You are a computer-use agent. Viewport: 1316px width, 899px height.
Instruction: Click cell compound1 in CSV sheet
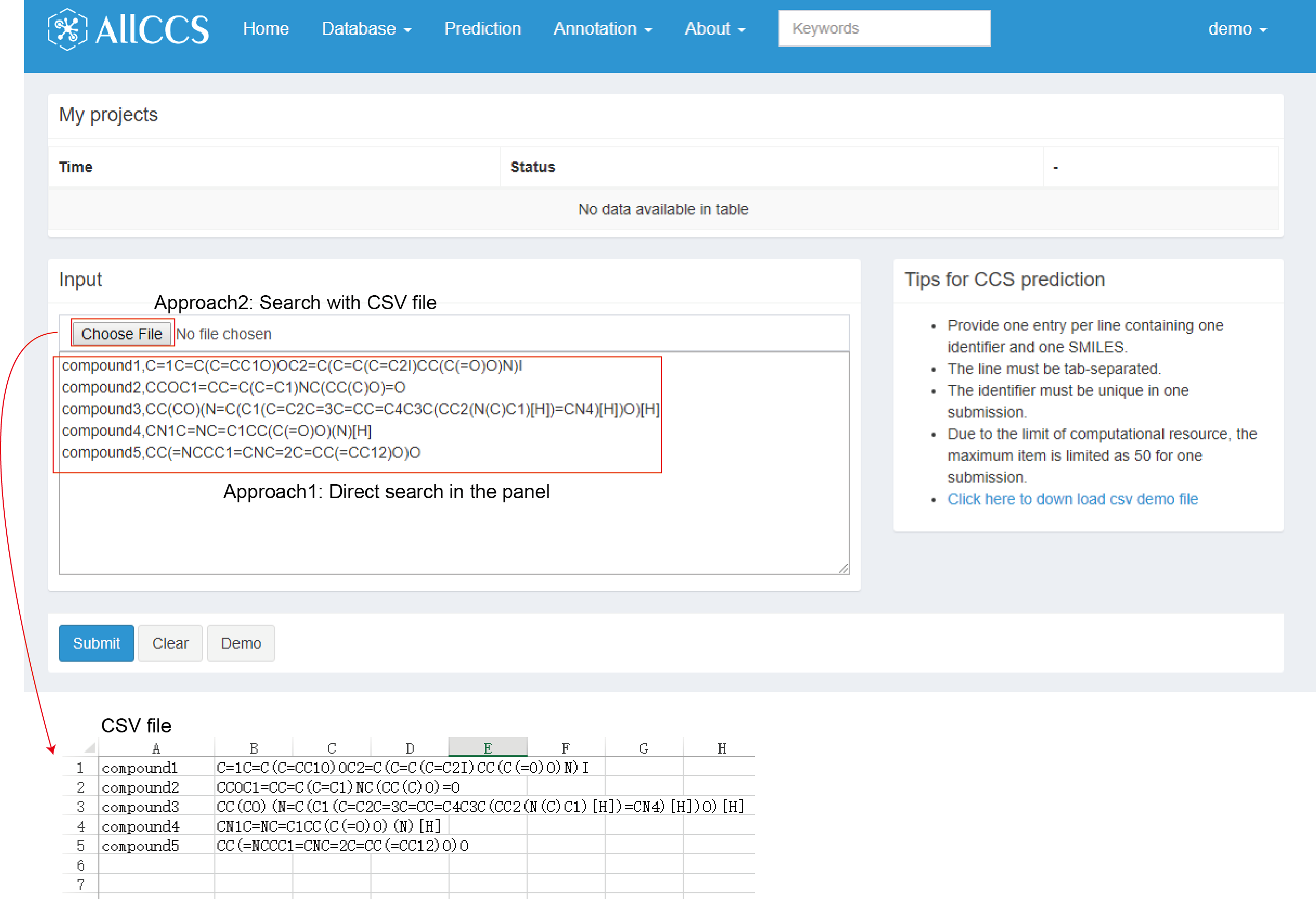pos(157,768)
